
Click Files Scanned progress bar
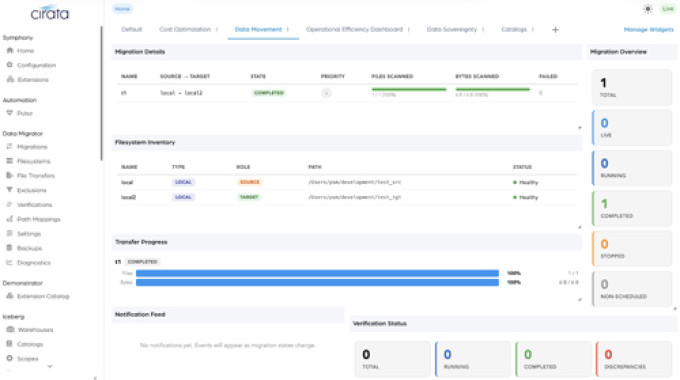click(409, 89)
